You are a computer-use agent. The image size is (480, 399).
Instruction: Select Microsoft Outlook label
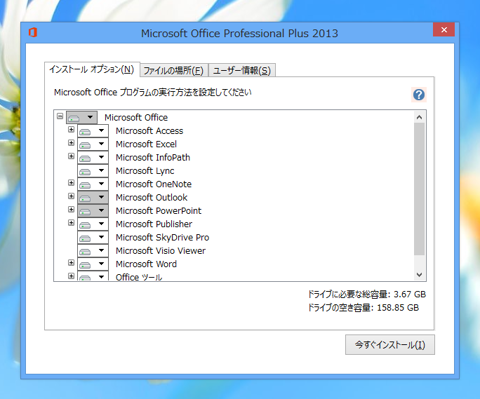pyautogui.click(x=151, y=197)
